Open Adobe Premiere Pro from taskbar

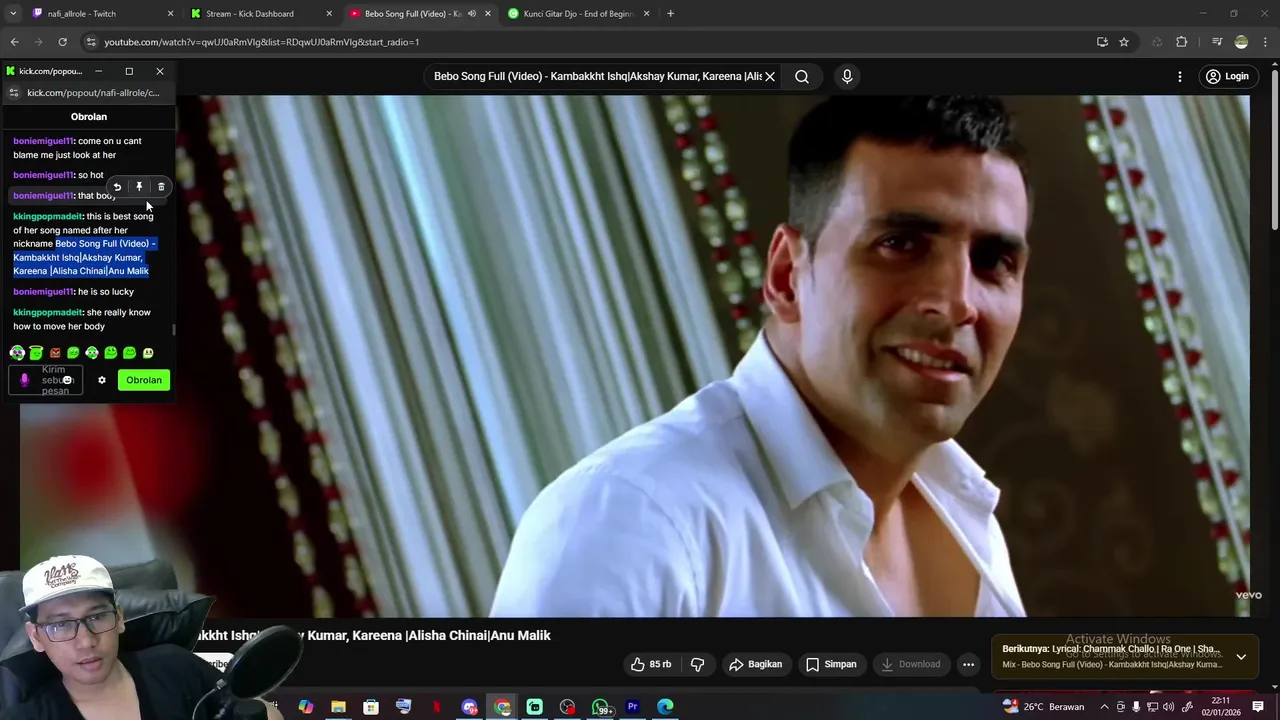[633, 707]
